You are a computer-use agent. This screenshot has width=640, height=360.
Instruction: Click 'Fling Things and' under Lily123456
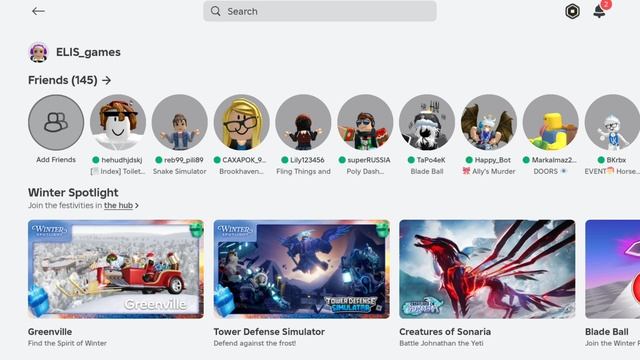click(x=303, y=171)
